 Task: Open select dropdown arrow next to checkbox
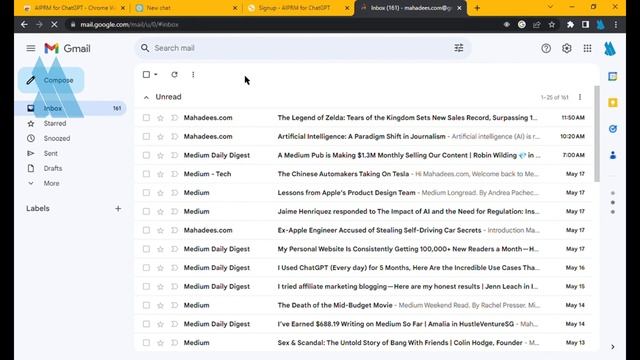tap(156, 74)
